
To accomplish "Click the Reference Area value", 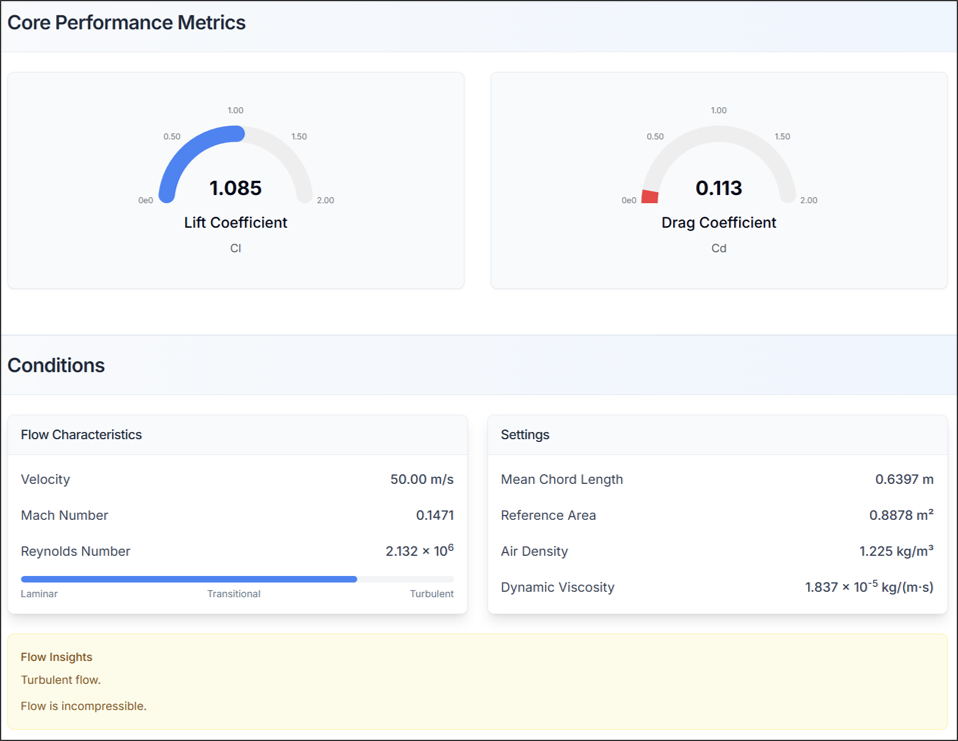I will [x=901, y=515].
